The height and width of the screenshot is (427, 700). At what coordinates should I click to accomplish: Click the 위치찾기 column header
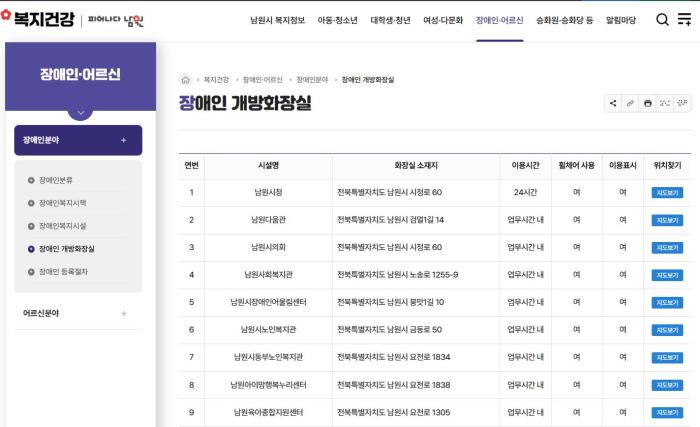[667, 165]
